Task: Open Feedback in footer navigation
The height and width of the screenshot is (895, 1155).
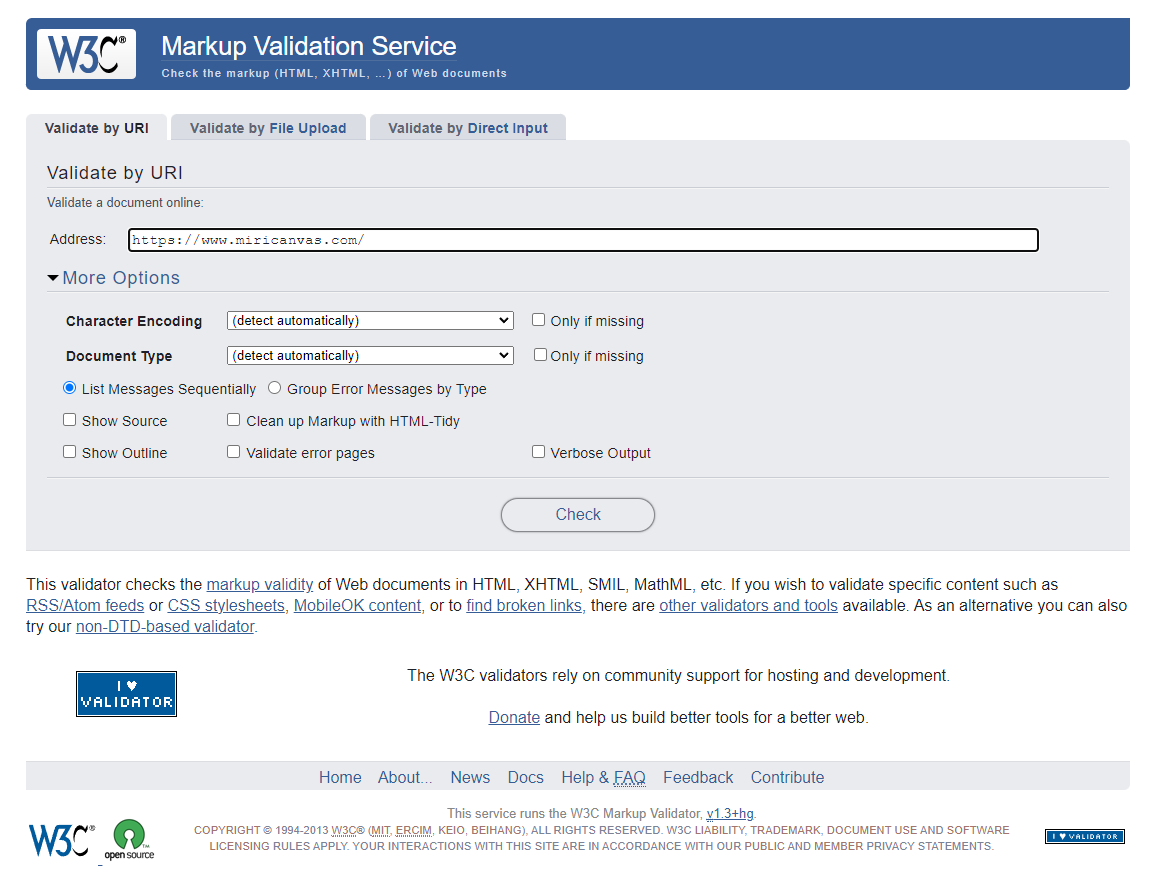Action: (698, 778)
